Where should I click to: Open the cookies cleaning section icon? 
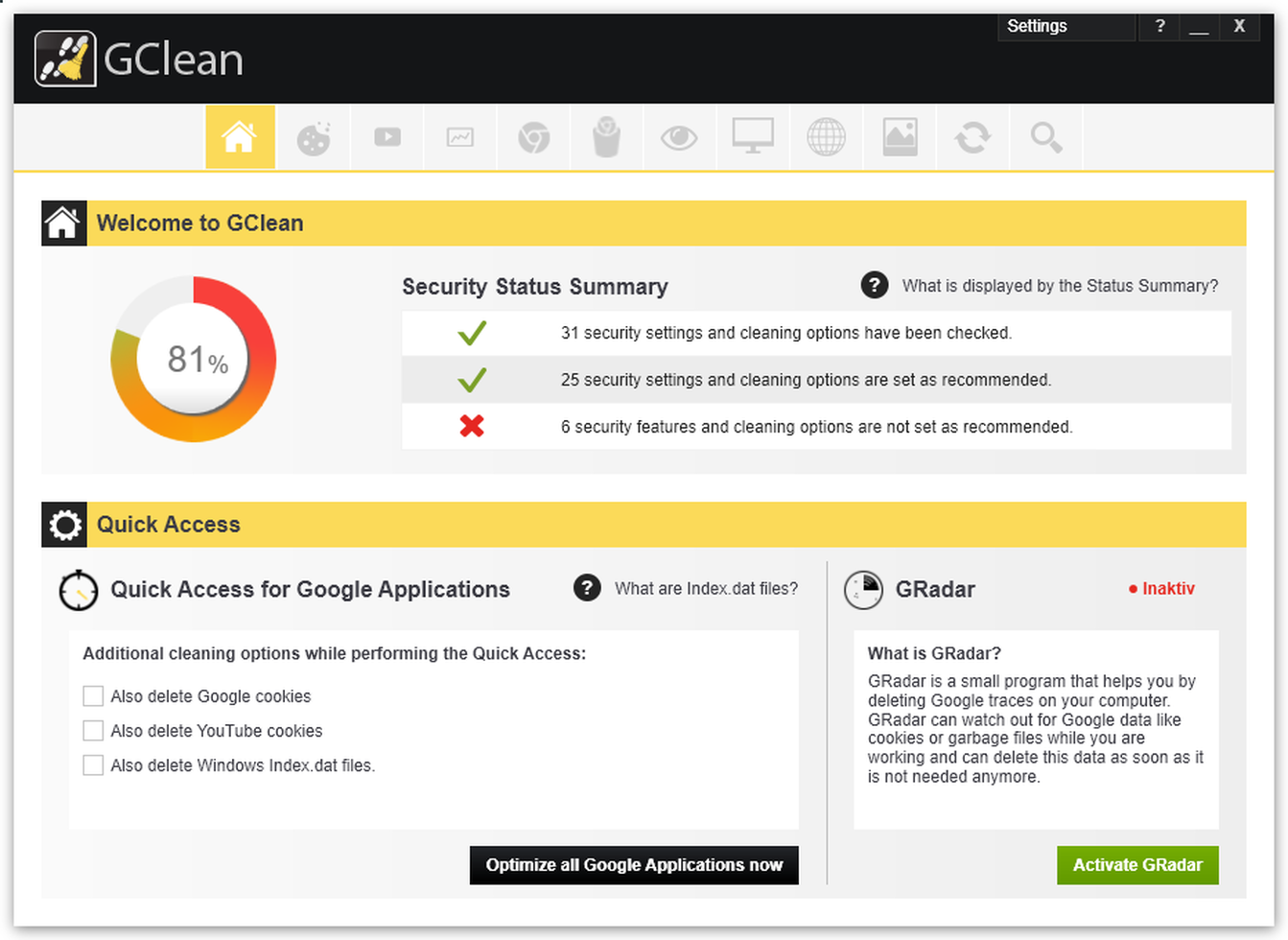[x=314, y=138]
